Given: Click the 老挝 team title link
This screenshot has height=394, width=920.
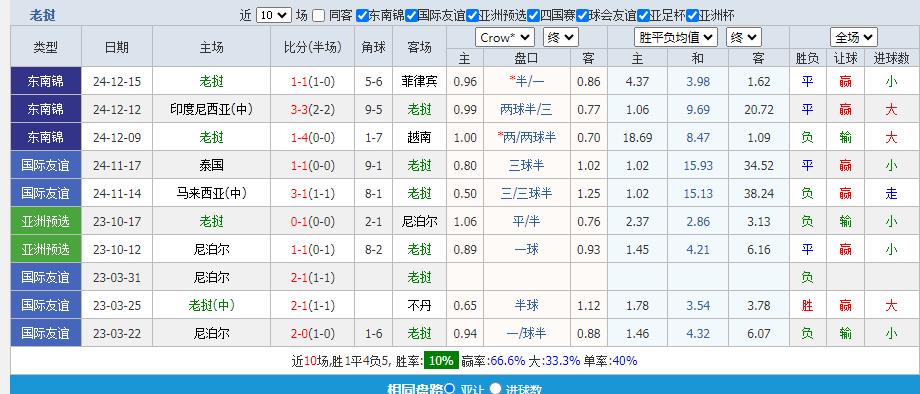Looking at the screenshot, I should pyautogui.click(x=42, y=16).
